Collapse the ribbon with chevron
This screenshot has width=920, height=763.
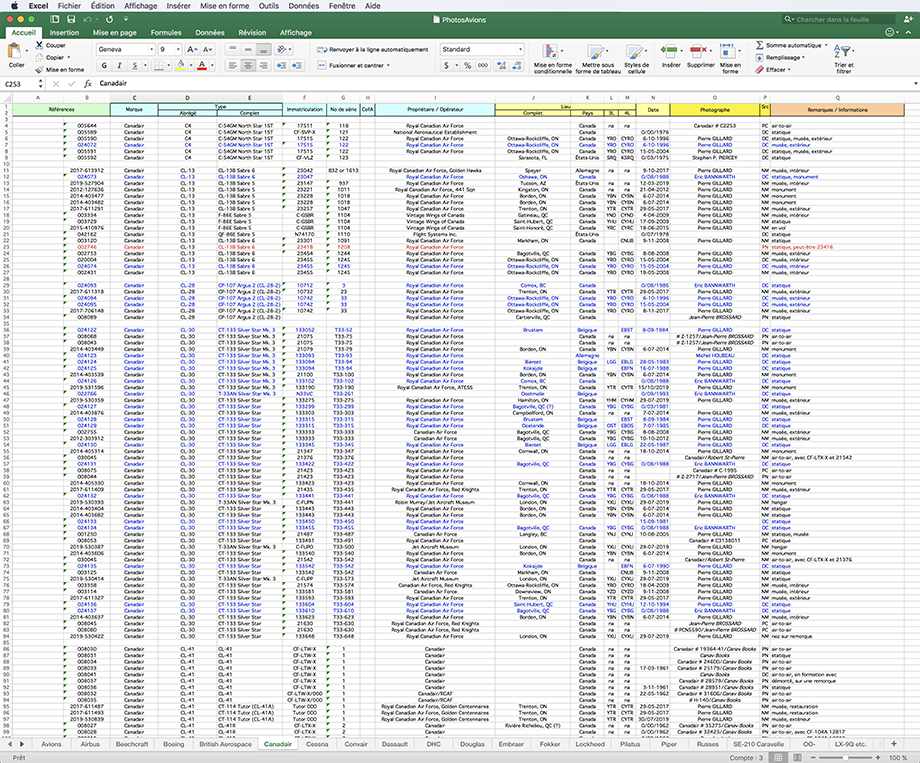(x=908, y=32)
